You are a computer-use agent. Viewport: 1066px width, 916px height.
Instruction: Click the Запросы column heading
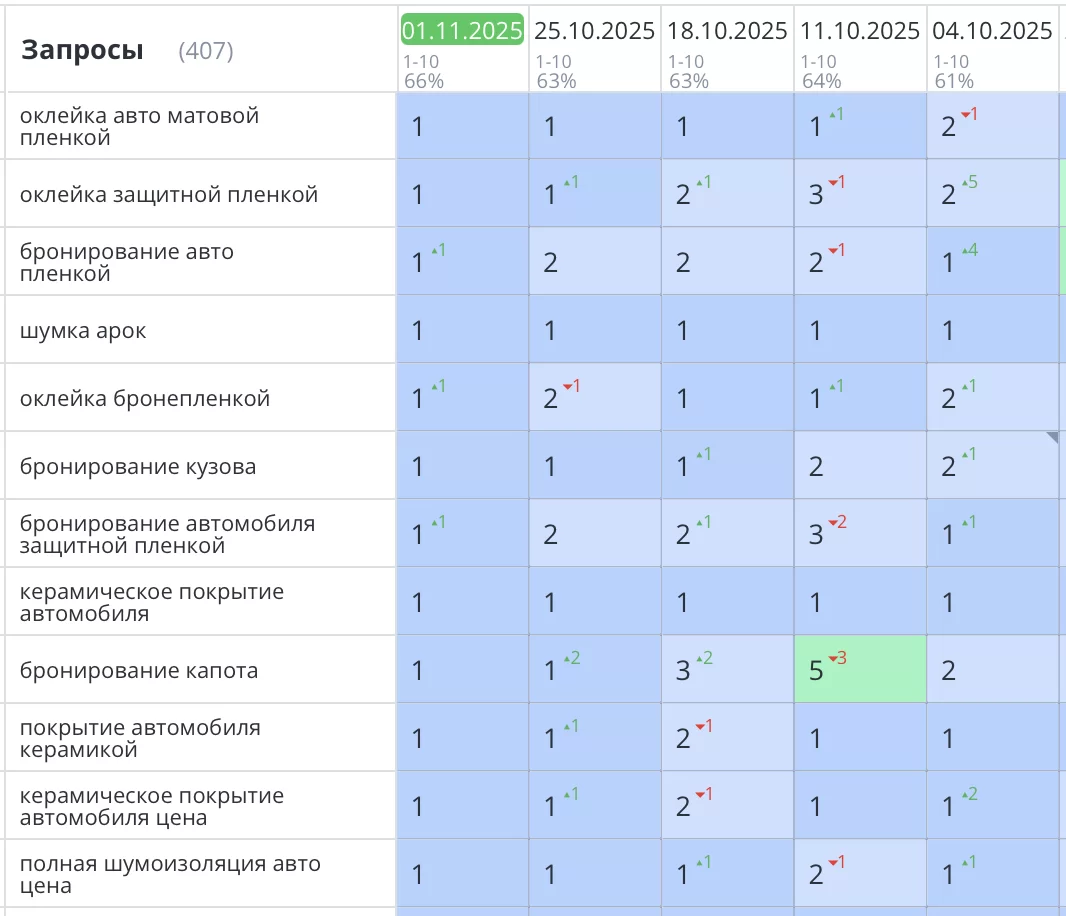click(x=82, y=50)
